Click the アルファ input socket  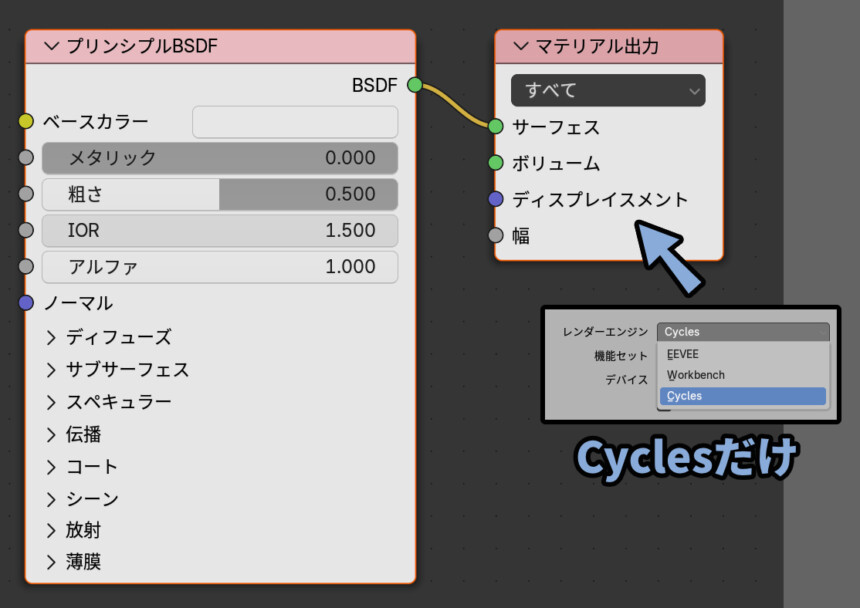click(x=26, y=266)
